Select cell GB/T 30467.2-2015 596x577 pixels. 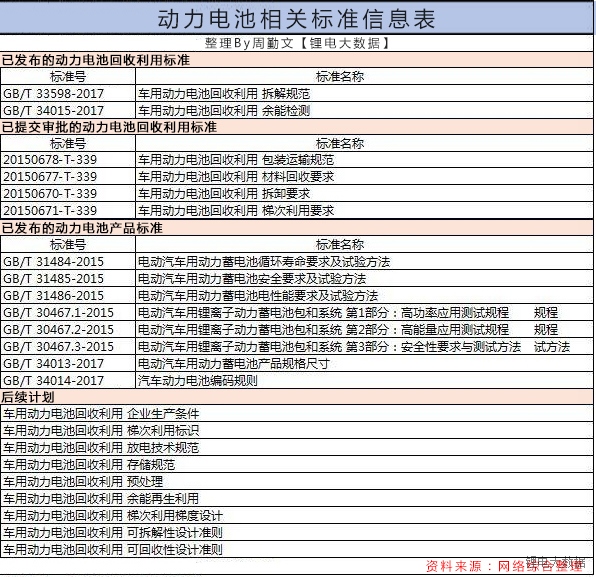pyautogui.click(x=68, y=329)
